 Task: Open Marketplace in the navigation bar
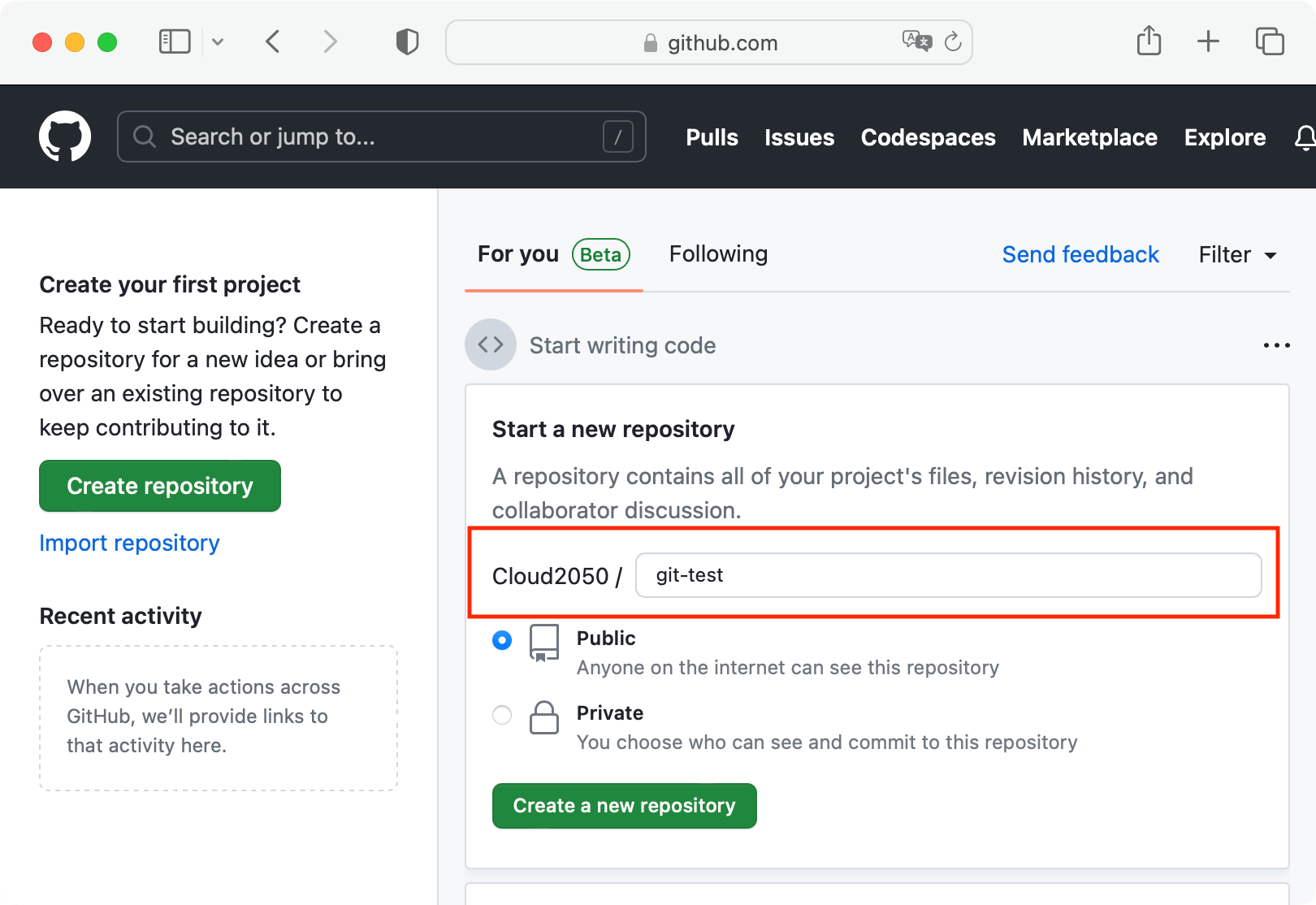(1089, 137)
